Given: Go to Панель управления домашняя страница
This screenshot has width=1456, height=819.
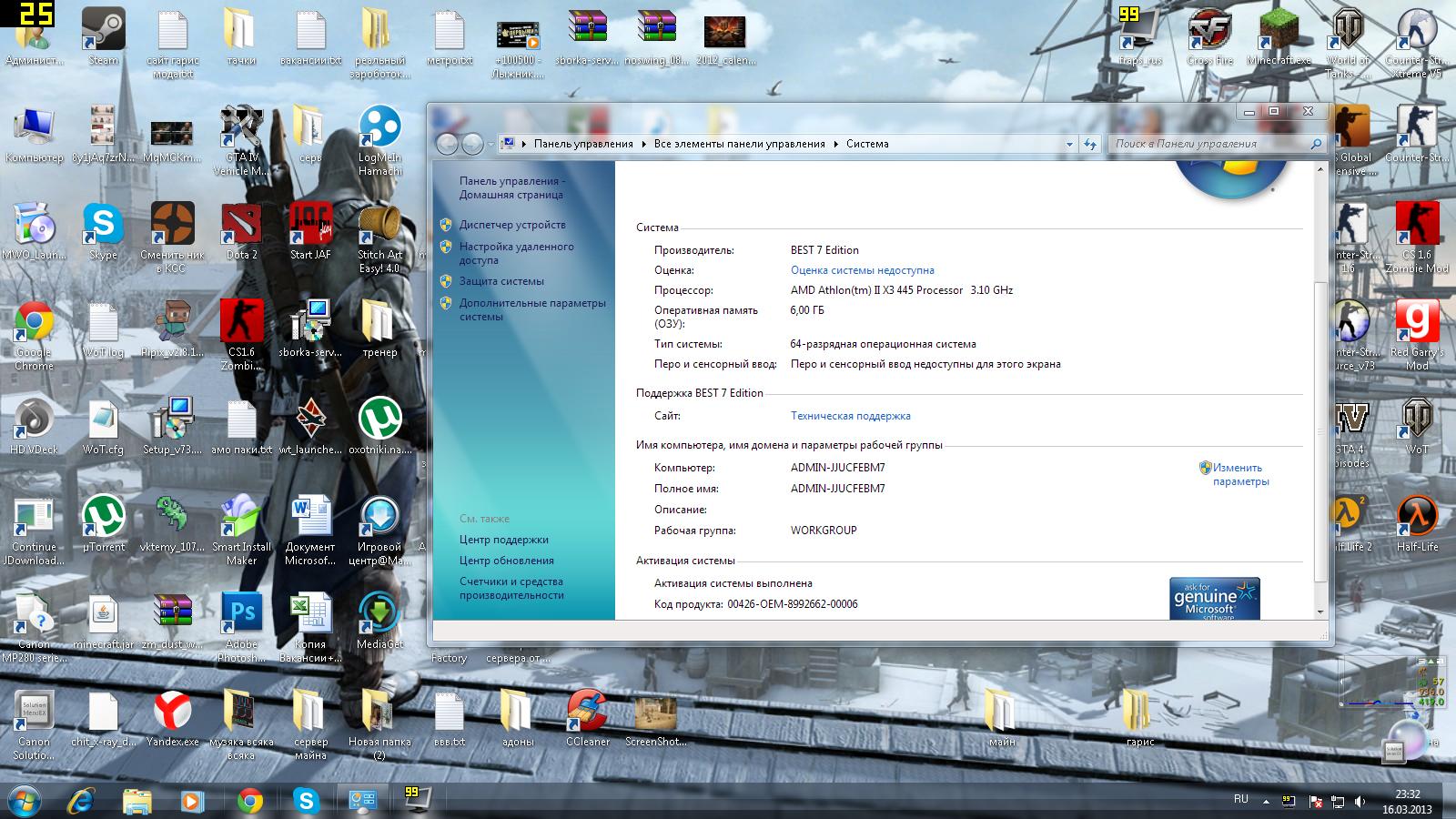Looking at the screenshot, I should (x=512, y=187).
